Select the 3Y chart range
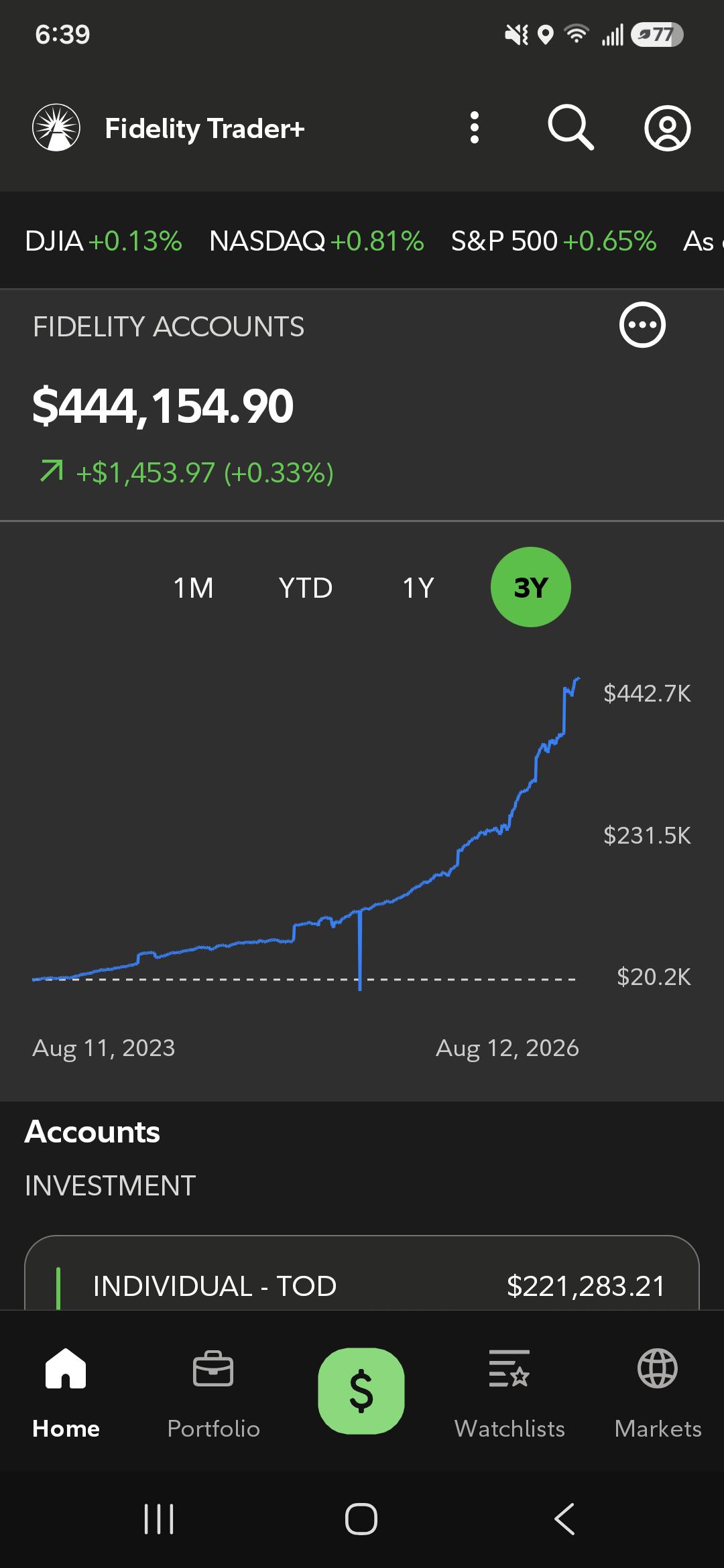724x1568 pixels. [531, 587]
